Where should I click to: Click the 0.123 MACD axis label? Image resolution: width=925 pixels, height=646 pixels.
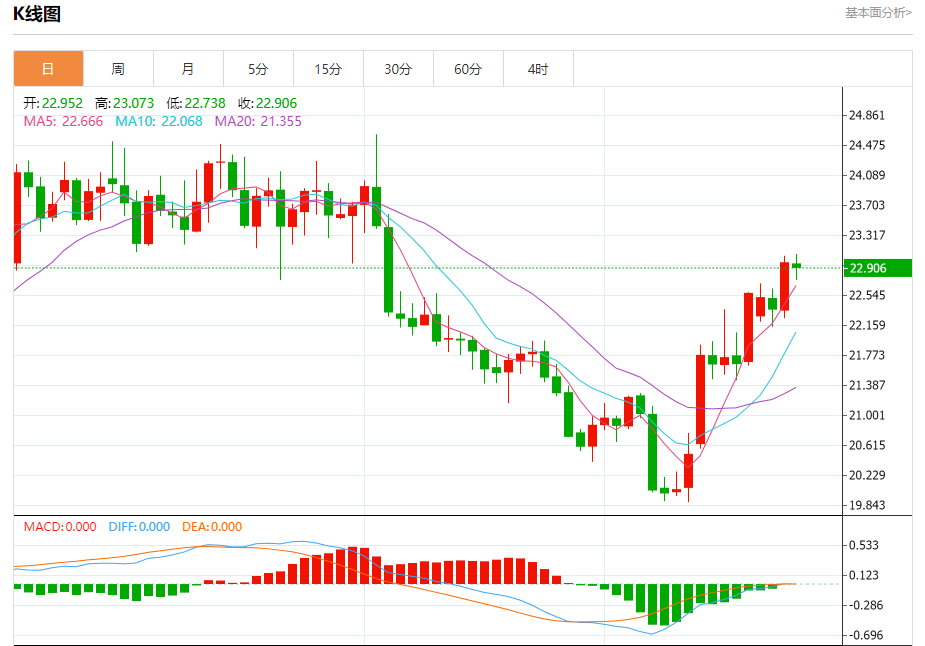point(864,575)
